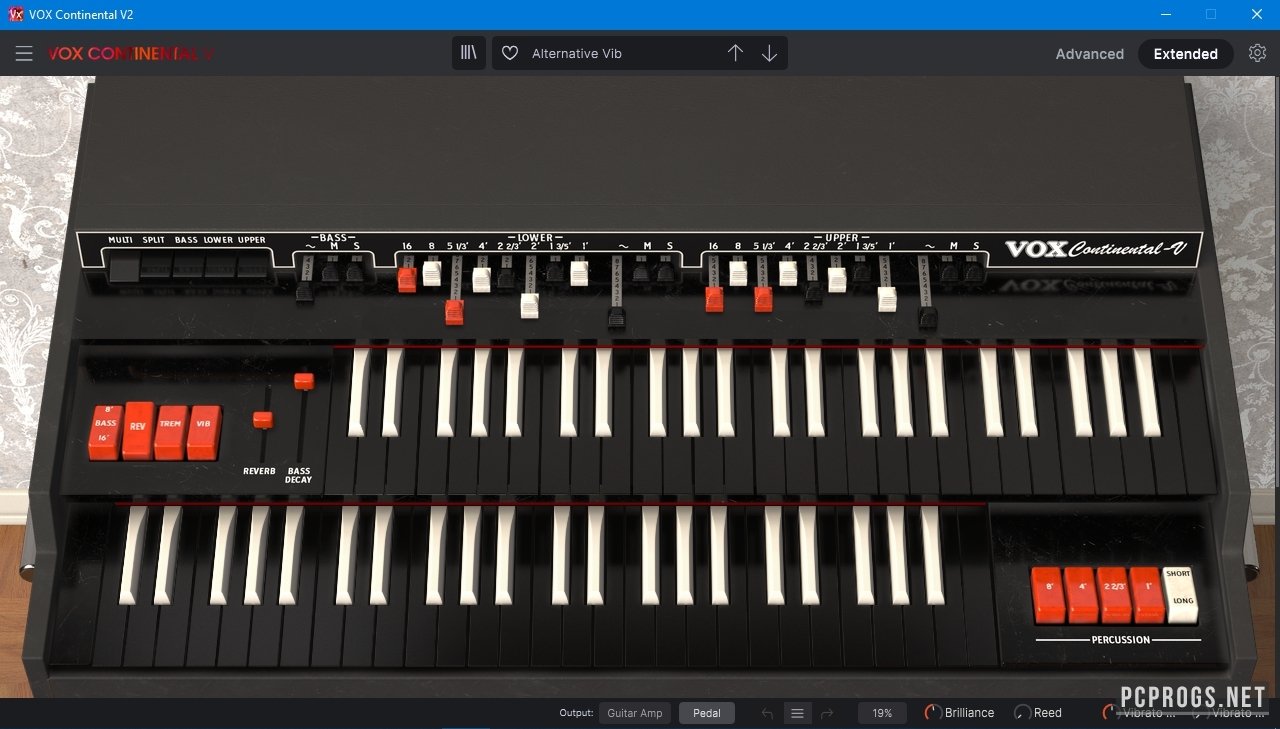Click the VOX Continental V logo
Screen dimensions: 1280x729
(130, 54)
